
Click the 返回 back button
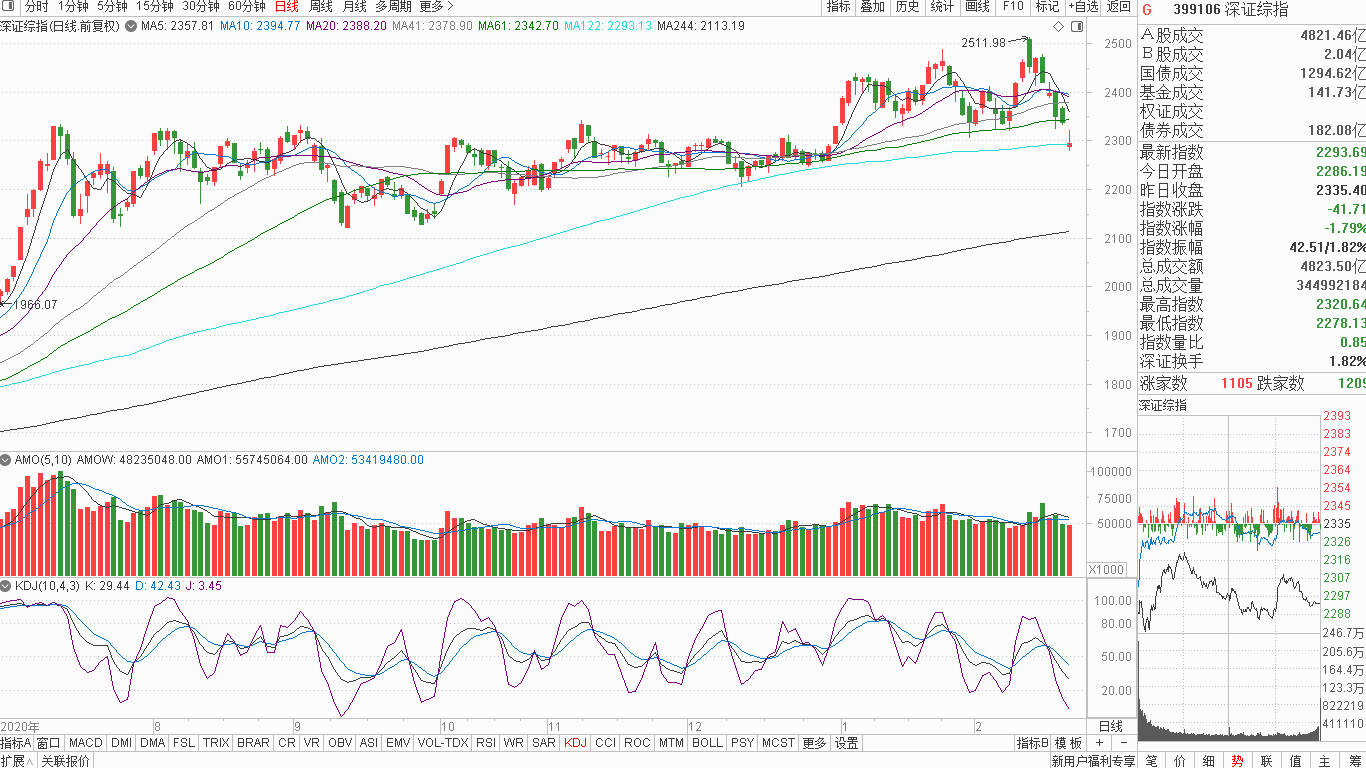[1118, 6]
